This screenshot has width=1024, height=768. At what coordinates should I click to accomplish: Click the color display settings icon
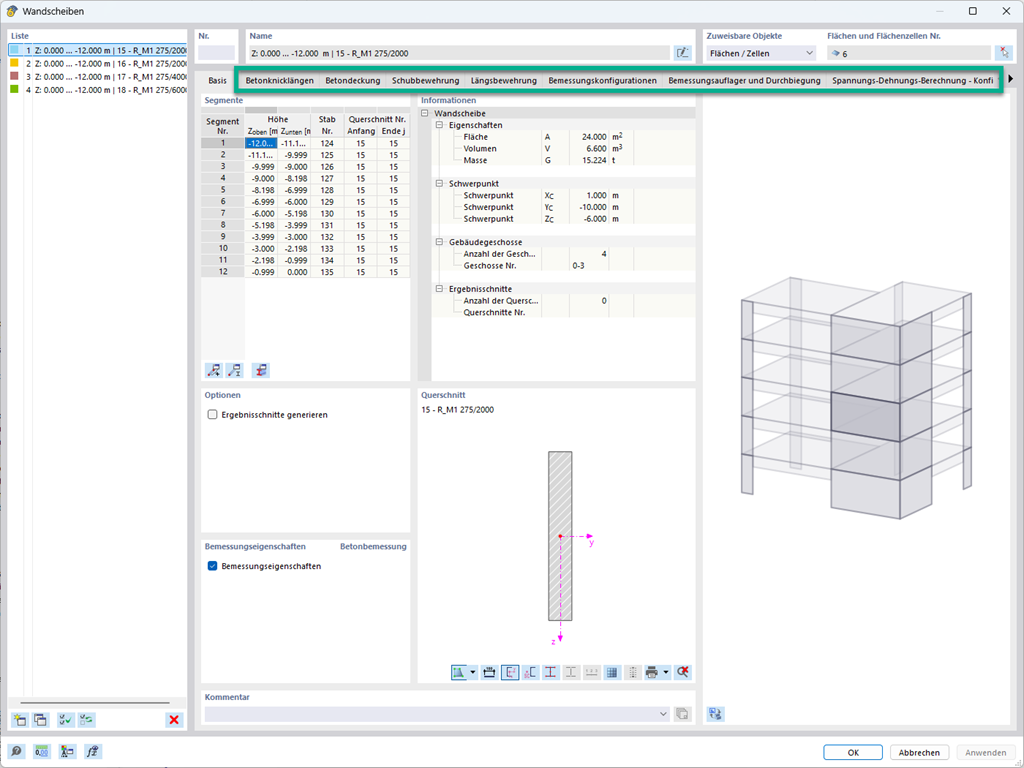click(67, 752)
